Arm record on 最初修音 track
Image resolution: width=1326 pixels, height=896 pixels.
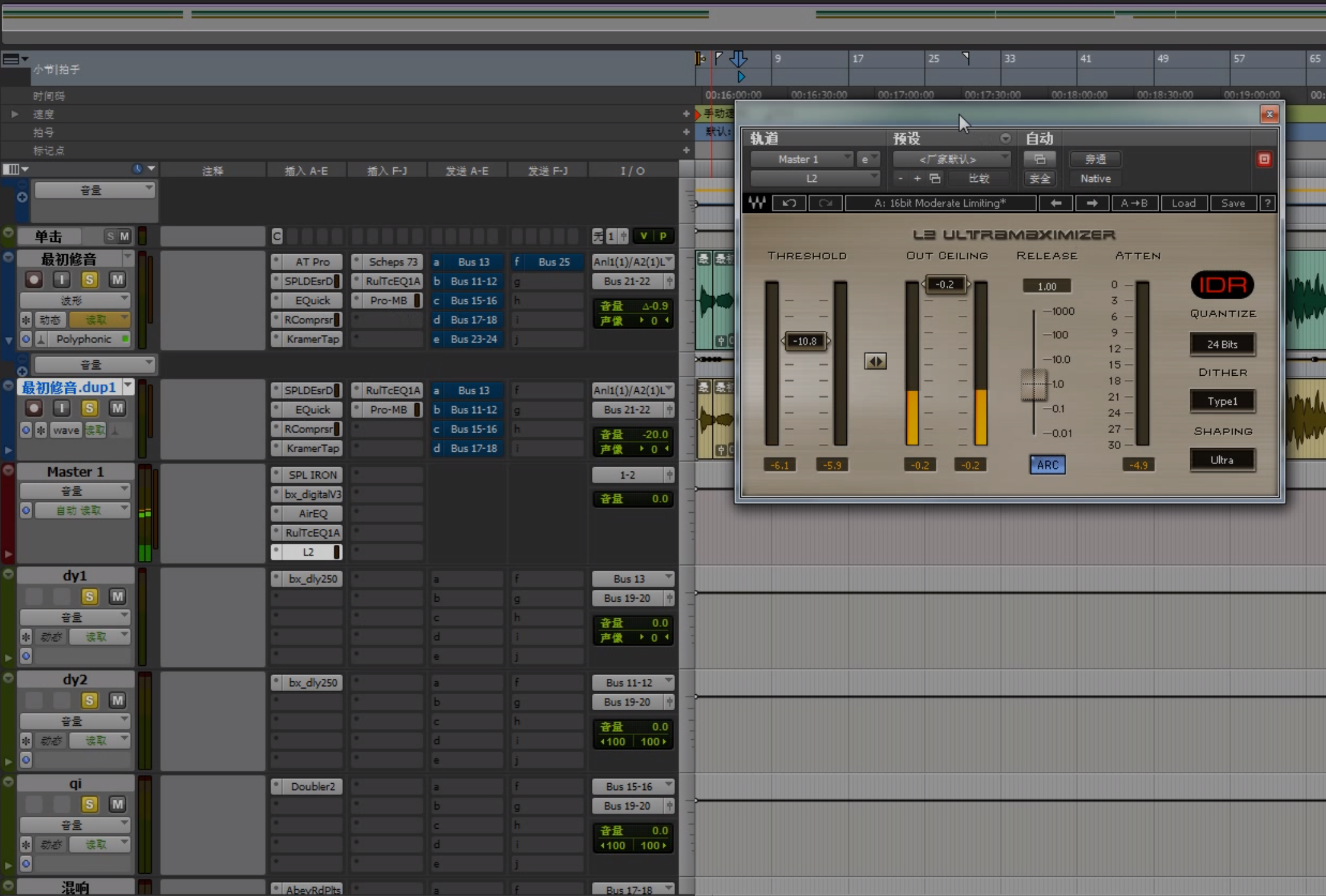(x=34, y=280)
